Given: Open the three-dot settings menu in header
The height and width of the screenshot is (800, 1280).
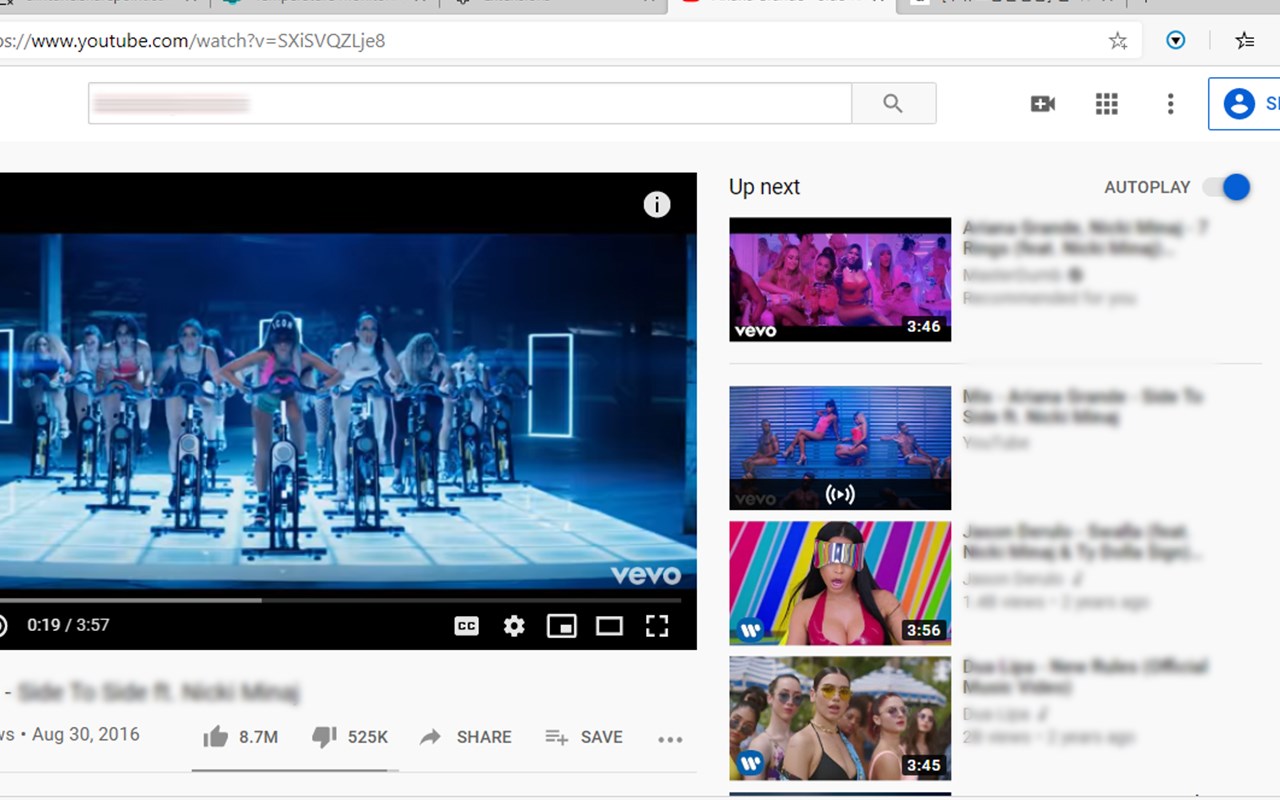Looking at the screenshot, I should tap(1170, 104).
